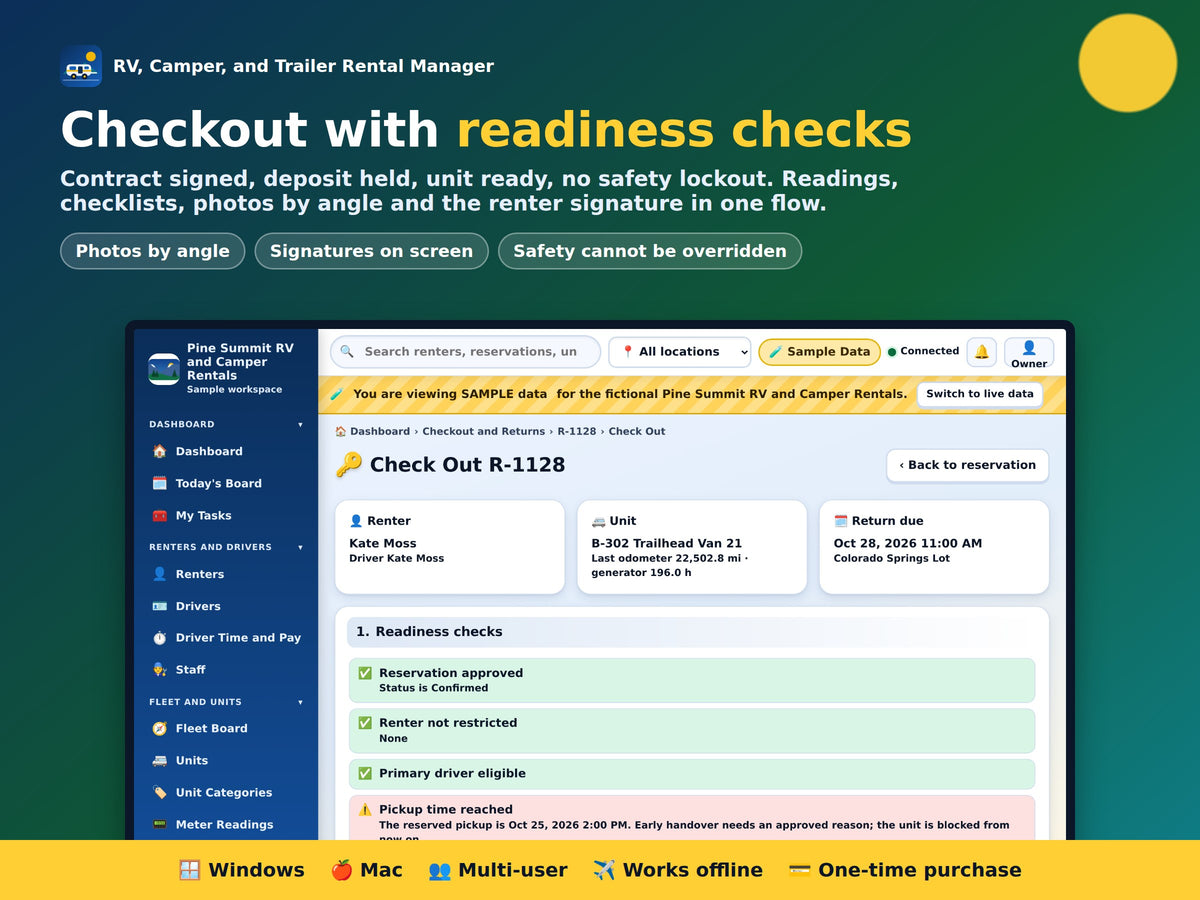This screenshot has height=900, width=1200.
Task: Open Driver Time and Pay
Action: pyautogui.click(x=226, y=638)
